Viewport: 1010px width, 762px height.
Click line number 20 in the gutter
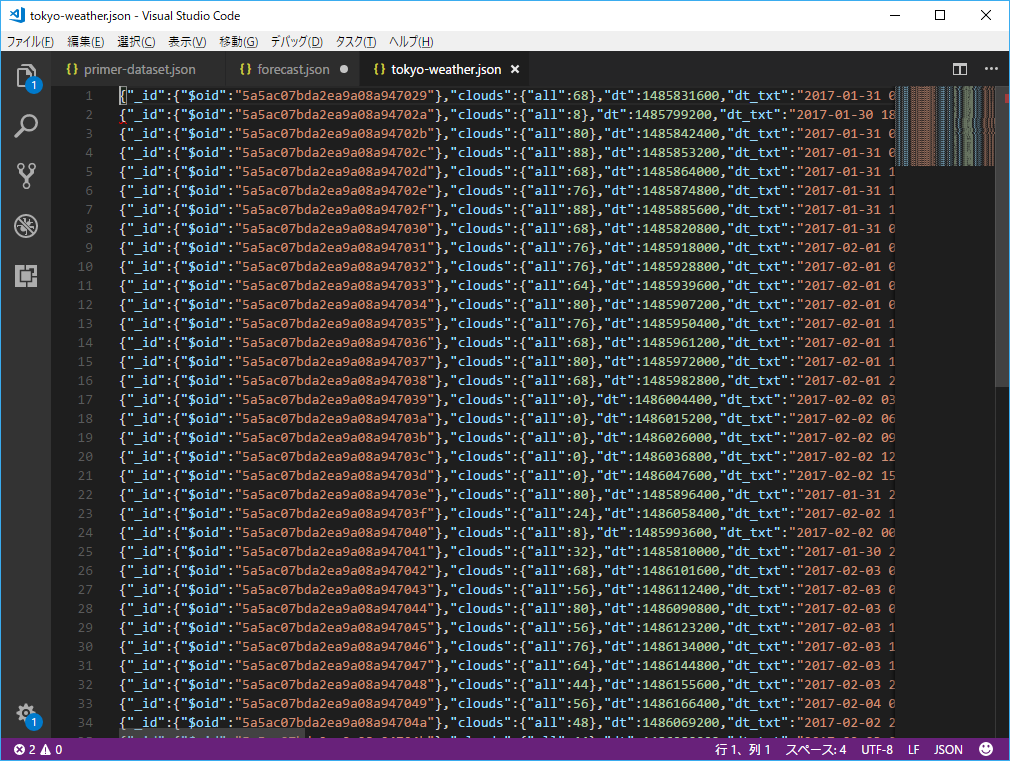(x=85, y=457)
